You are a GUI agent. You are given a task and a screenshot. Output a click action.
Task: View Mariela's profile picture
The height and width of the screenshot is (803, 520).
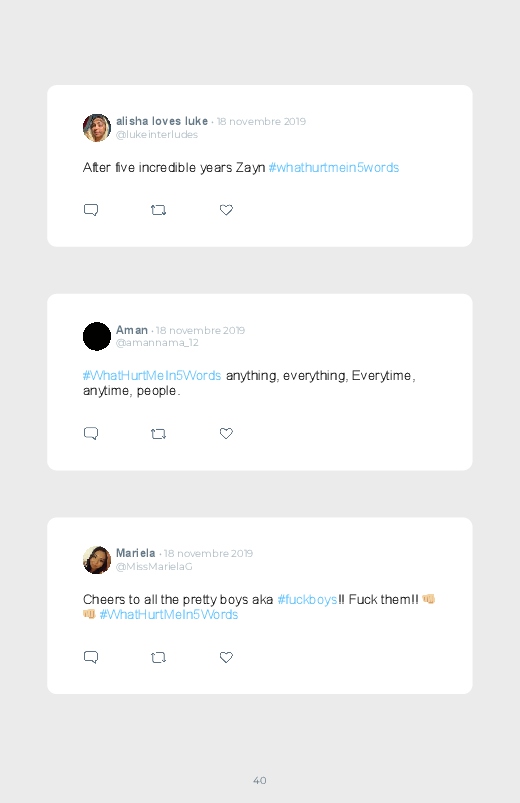pyautogui.click(x=97, y=560)
